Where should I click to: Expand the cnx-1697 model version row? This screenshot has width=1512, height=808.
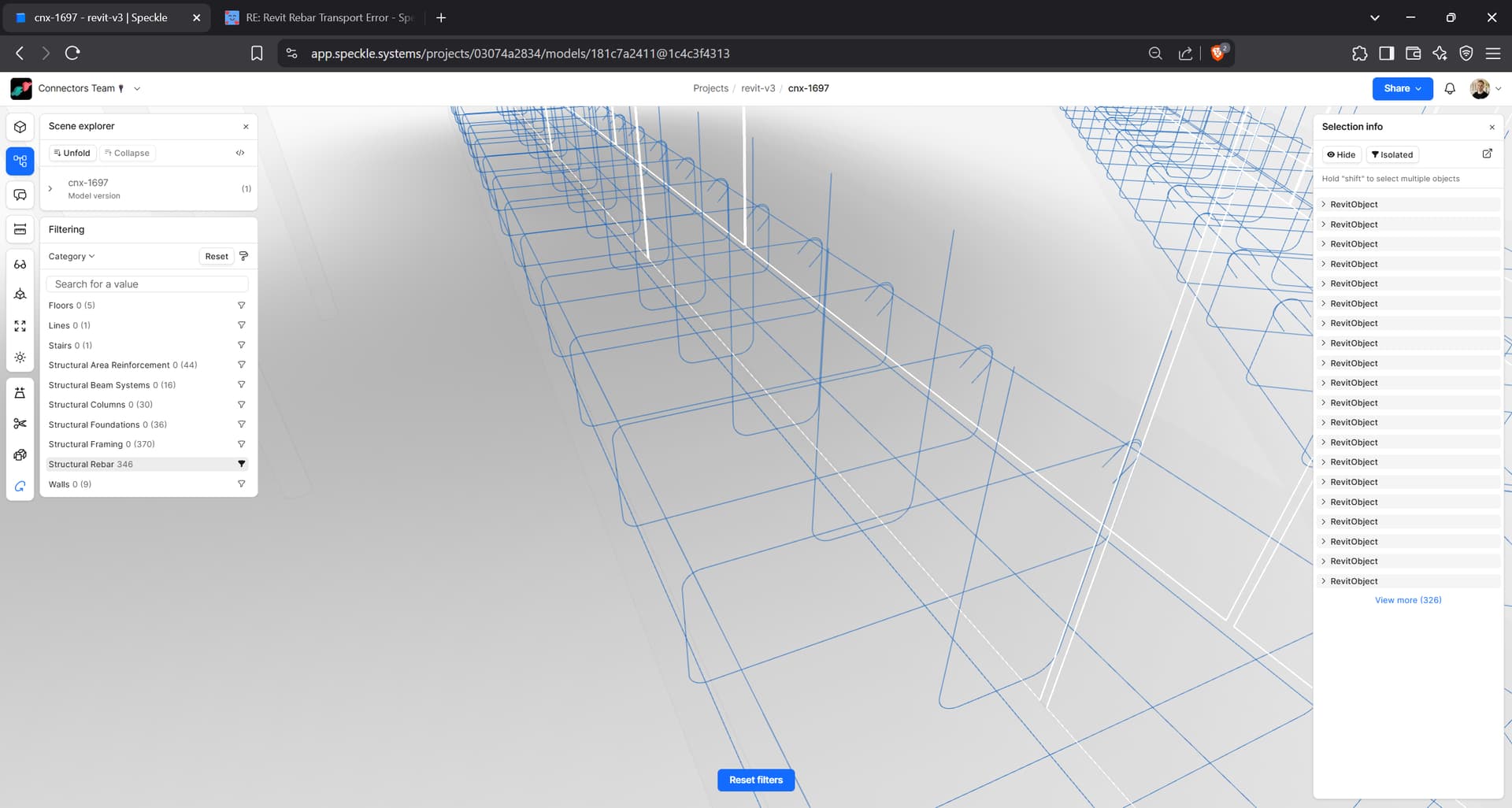[50, 188]
